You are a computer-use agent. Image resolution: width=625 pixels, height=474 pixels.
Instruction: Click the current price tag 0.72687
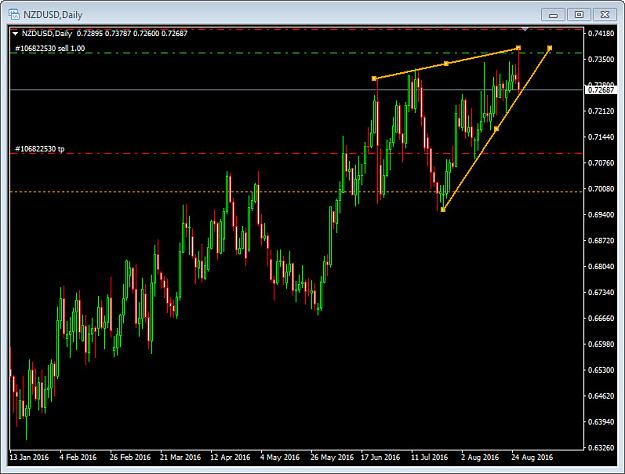pyautogui.click(x=601, y=90)
